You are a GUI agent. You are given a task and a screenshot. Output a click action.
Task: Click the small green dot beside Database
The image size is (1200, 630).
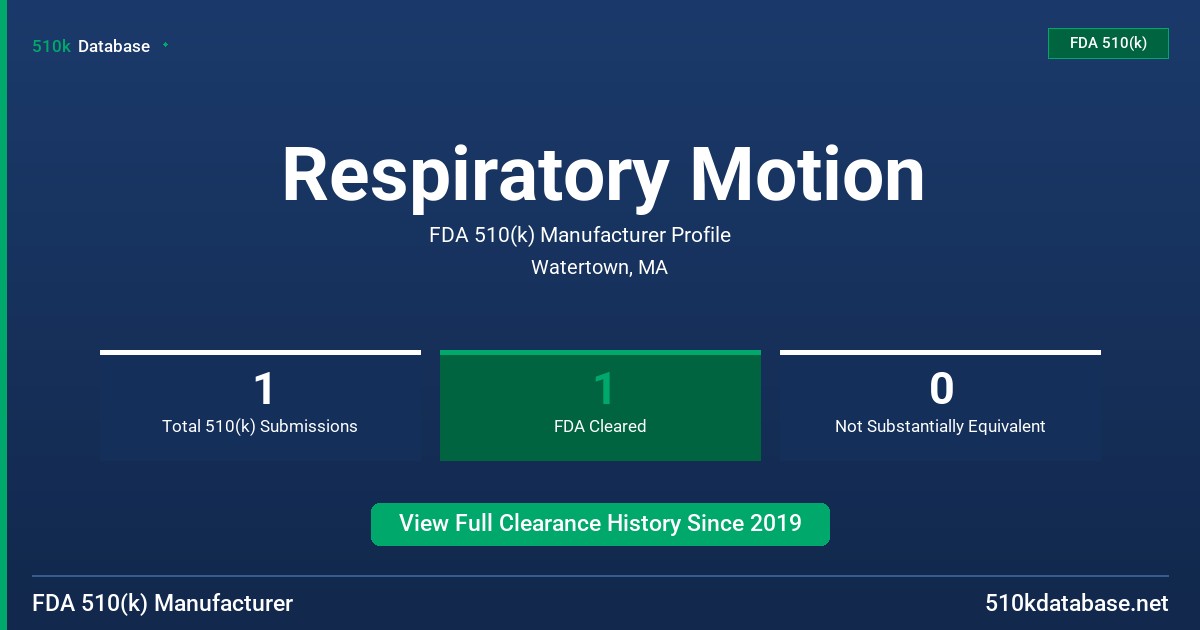tap(165, 45)
